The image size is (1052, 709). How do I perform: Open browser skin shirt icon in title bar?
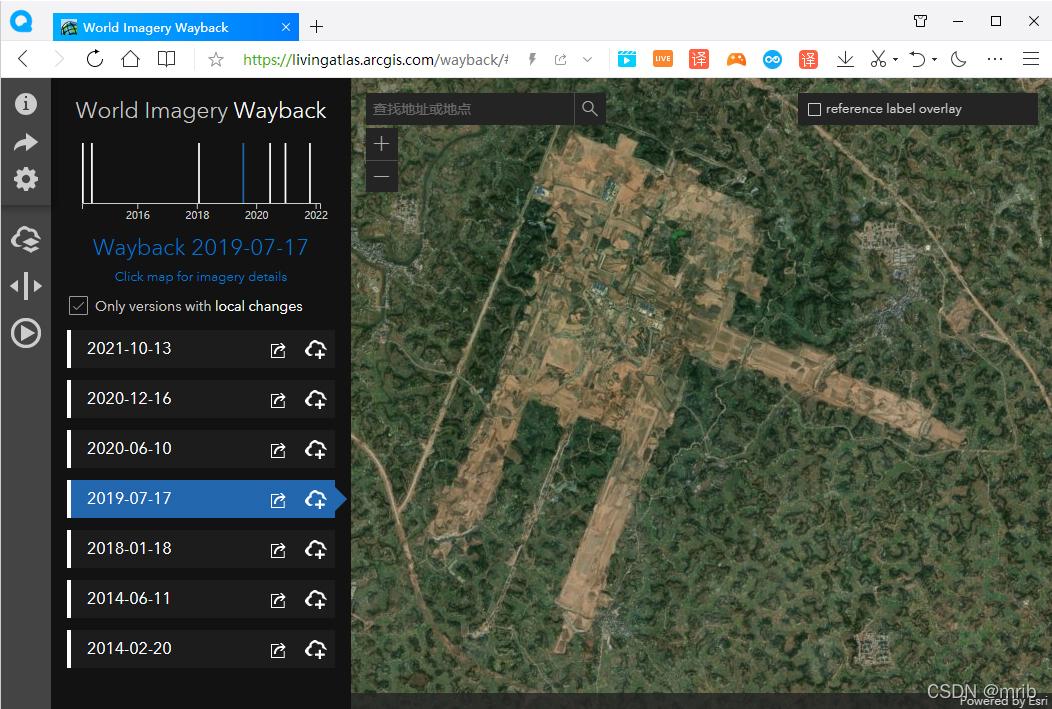pyautogui.click(x=920, y=21)
